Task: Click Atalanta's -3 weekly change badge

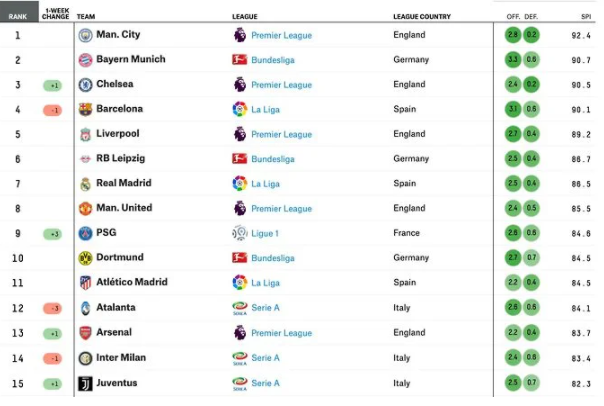Action: coord(52,308)
